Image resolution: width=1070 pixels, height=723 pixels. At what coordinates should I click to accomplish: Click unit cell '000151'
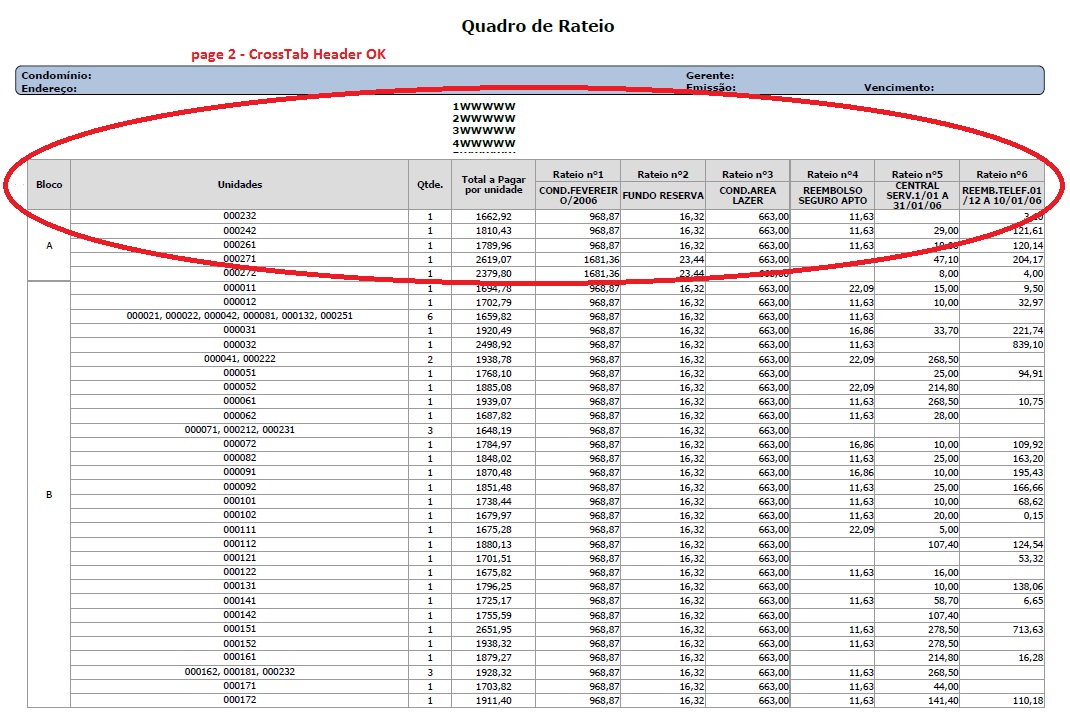[240, 629]
